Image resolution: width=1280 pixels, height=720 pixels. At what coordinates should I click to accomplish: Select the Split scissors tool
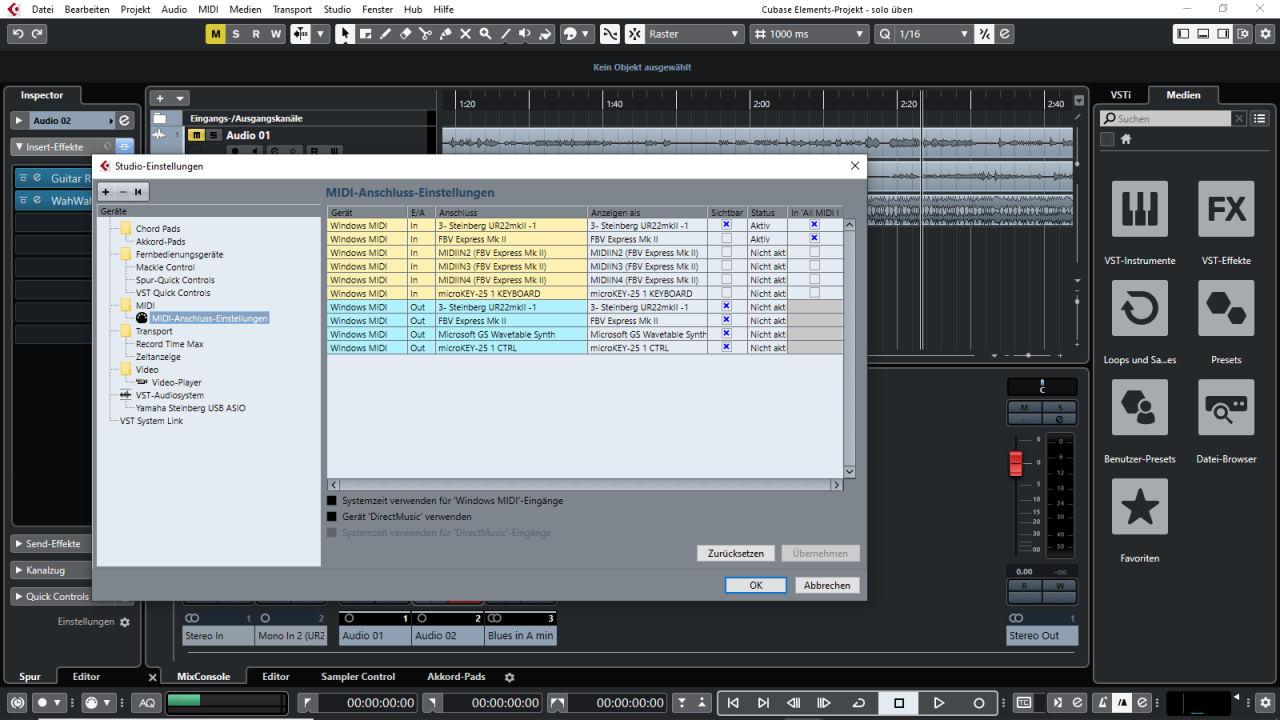pyautogui.click(x=425, y=34)
